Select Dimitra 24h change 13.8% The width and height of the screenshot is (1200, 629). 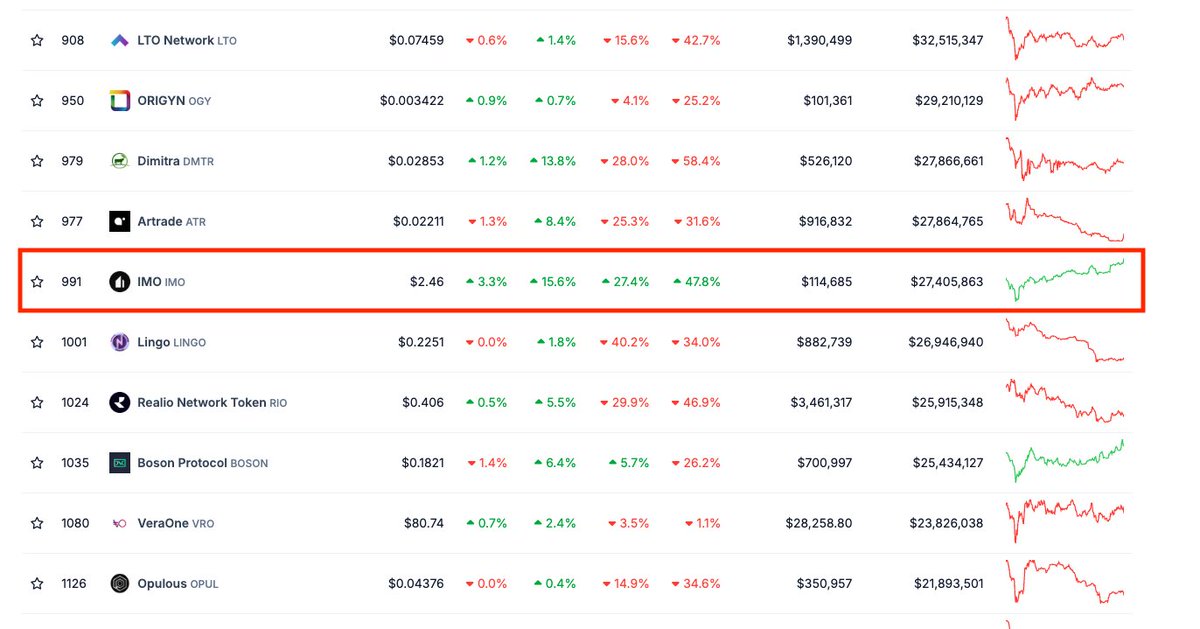(553, 161)
